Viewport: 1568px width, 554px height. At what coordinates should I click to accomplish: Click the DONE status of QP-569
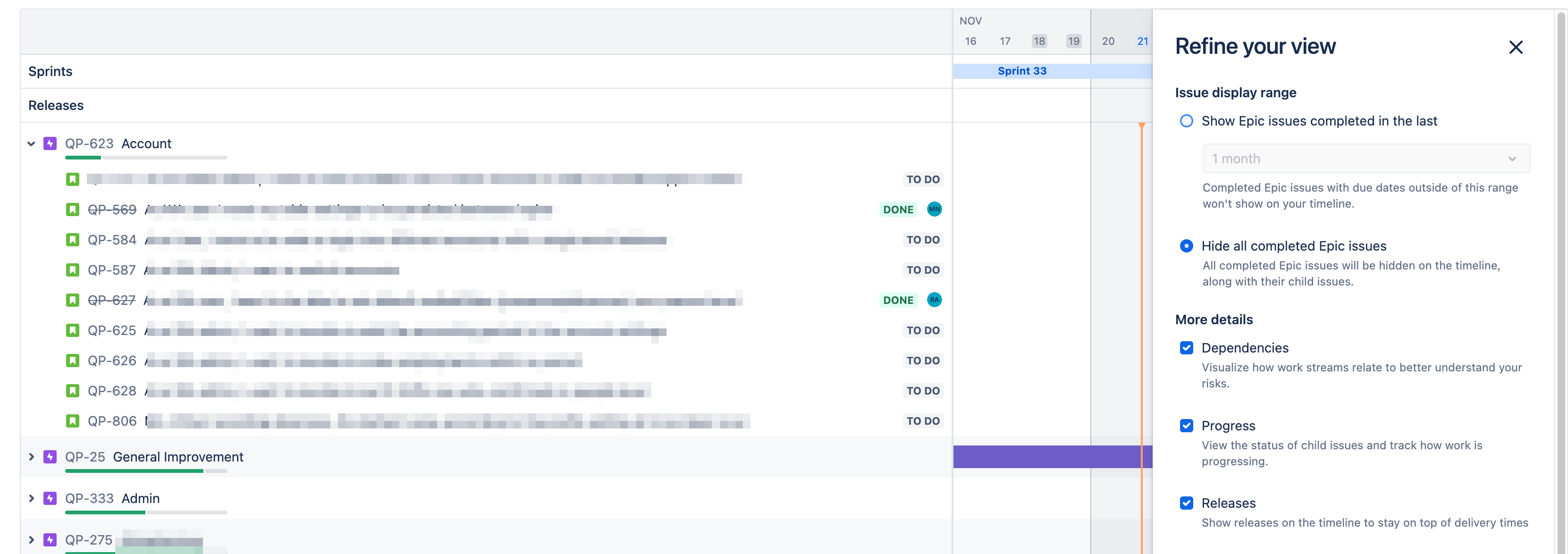pos(898,210)
